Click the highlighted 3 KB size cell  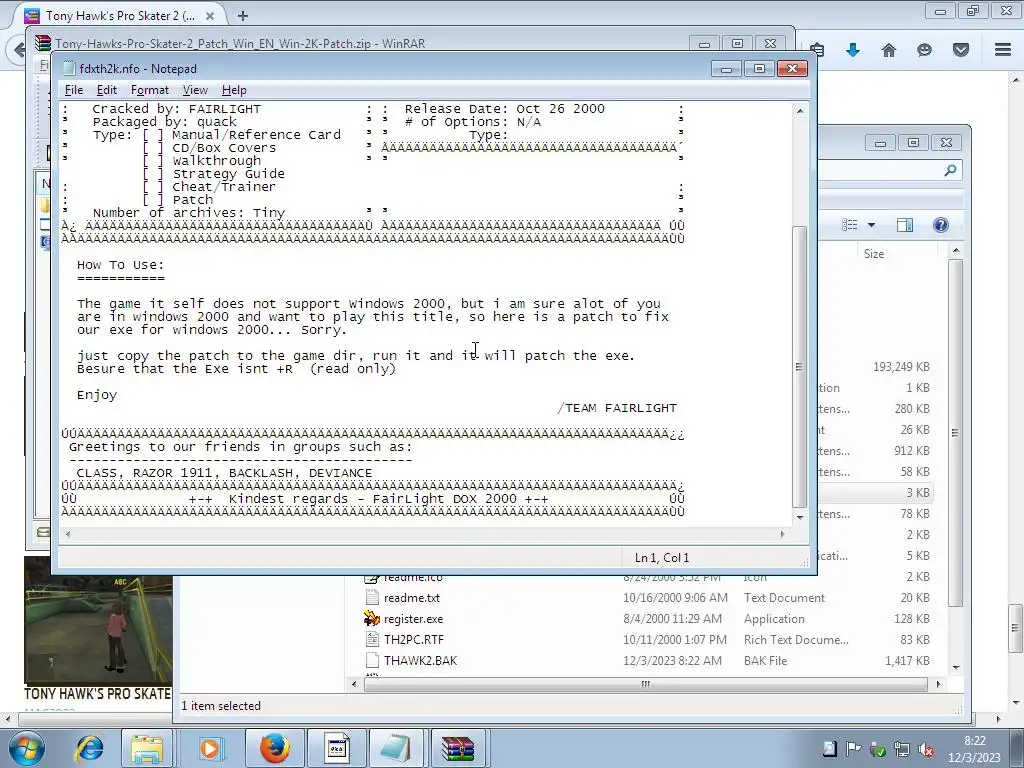(x=918, y=492)
